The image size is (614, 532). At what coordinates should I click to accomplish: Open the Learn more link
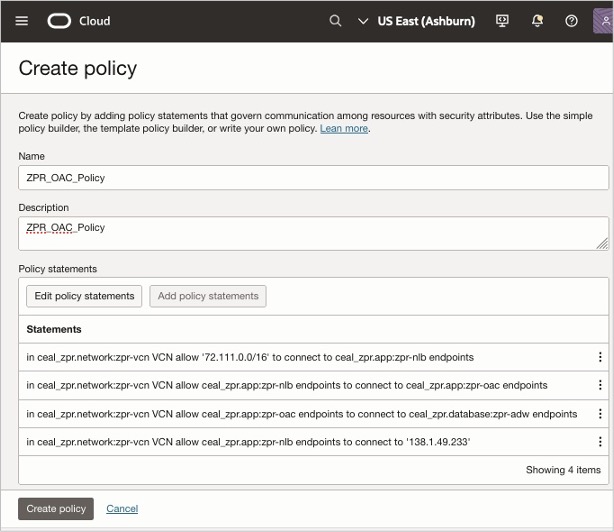344,129
